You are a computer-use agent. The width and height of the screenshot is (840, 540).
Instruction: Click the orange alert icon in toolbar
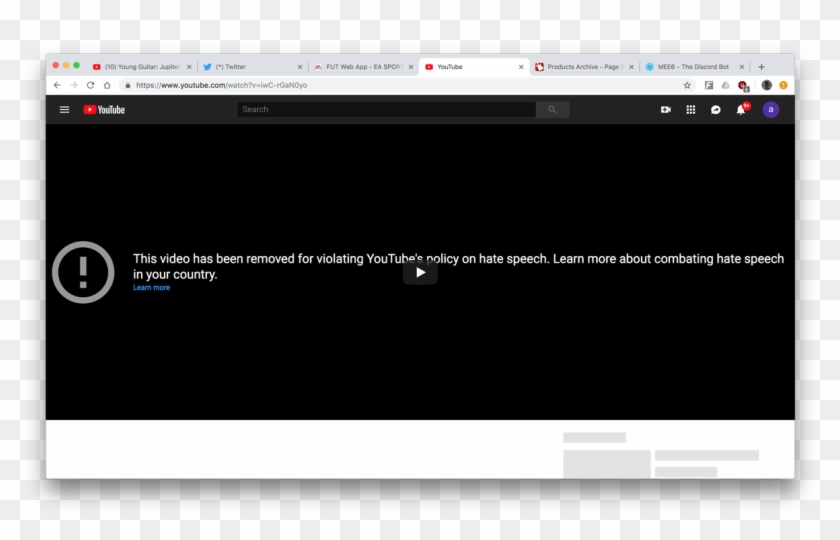(783, 85)
